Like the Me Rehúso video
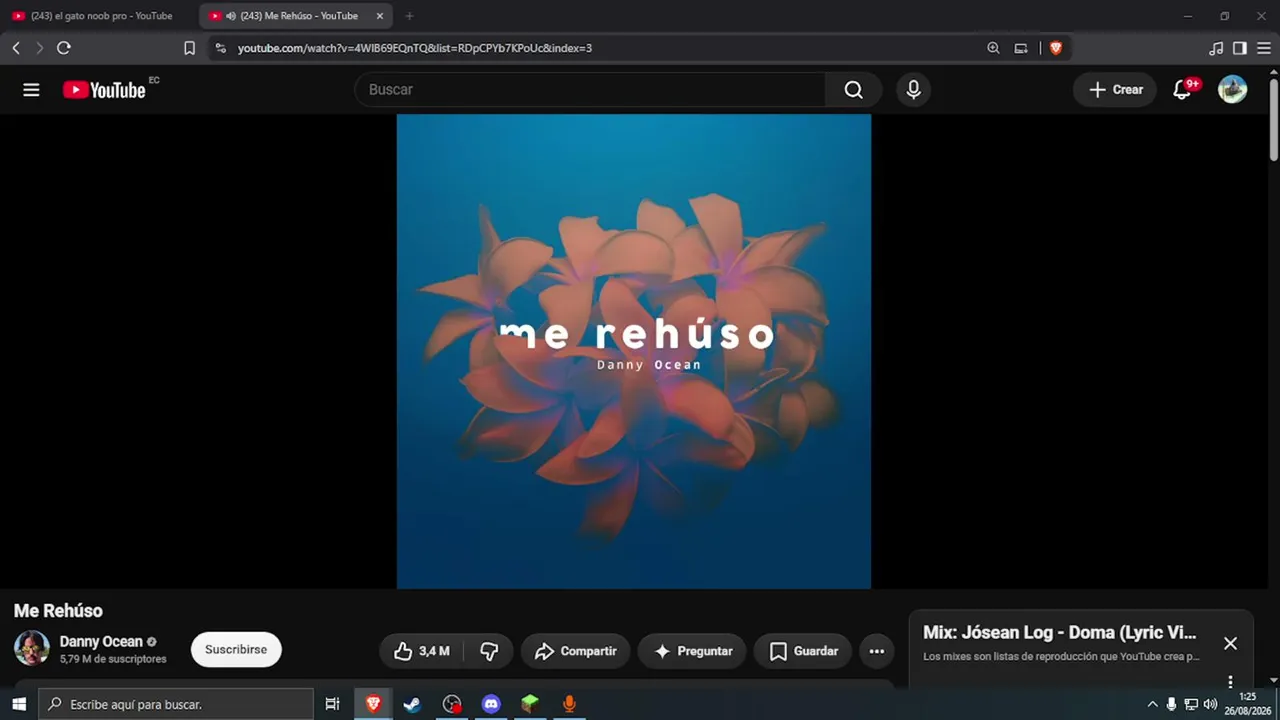This screenshot has width=1280, height=720. pos(422,651)
